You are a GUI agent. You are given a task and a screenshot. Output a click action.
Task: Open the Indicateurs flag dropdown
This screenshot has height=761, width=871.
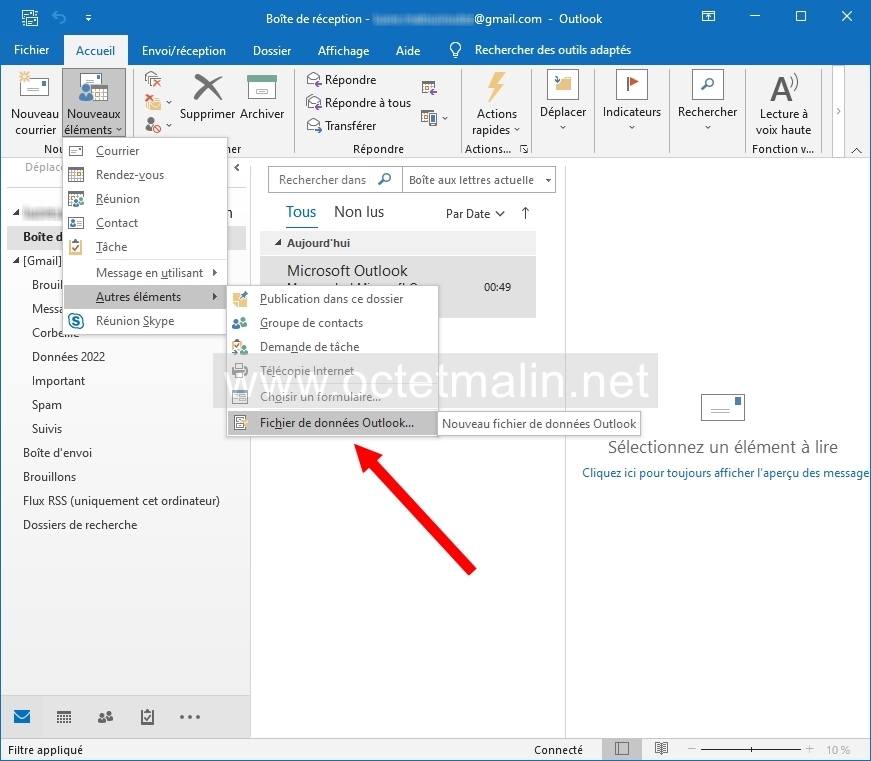pos(632,101)
